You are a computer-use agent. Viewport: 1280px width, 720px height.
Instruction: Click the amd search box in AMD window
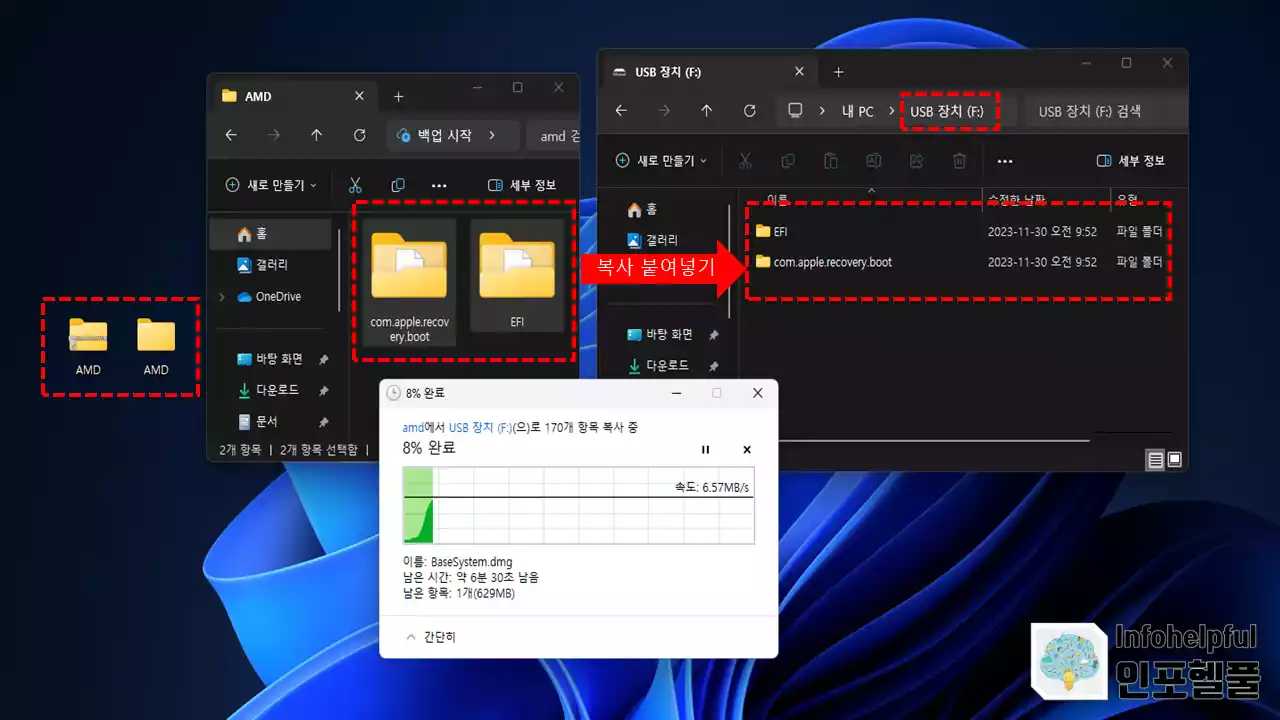point(553,135)
